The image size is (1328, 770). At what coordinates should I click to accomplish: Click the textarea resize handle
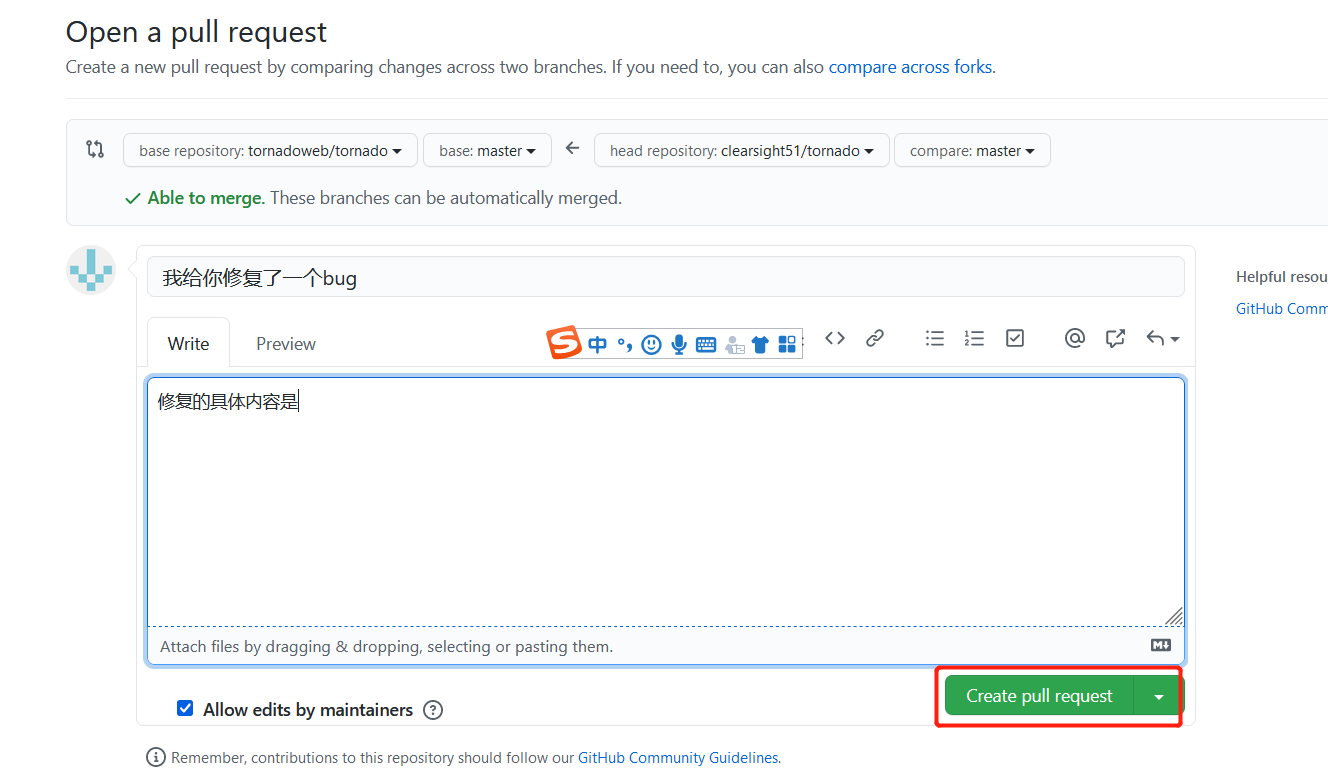pyautogui.click(x=1174, y=617)
